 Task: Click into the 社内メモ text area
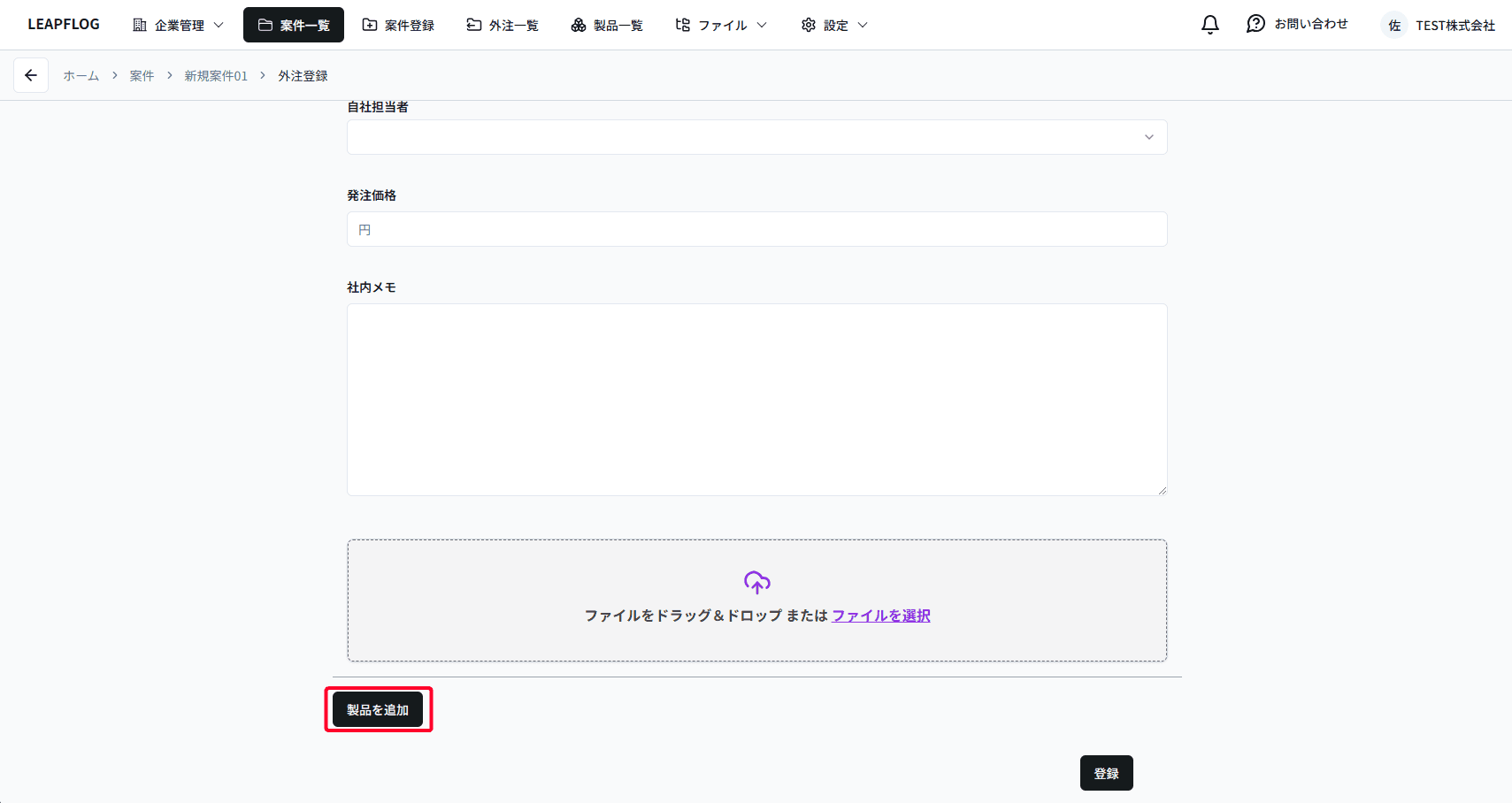point(756,399)
